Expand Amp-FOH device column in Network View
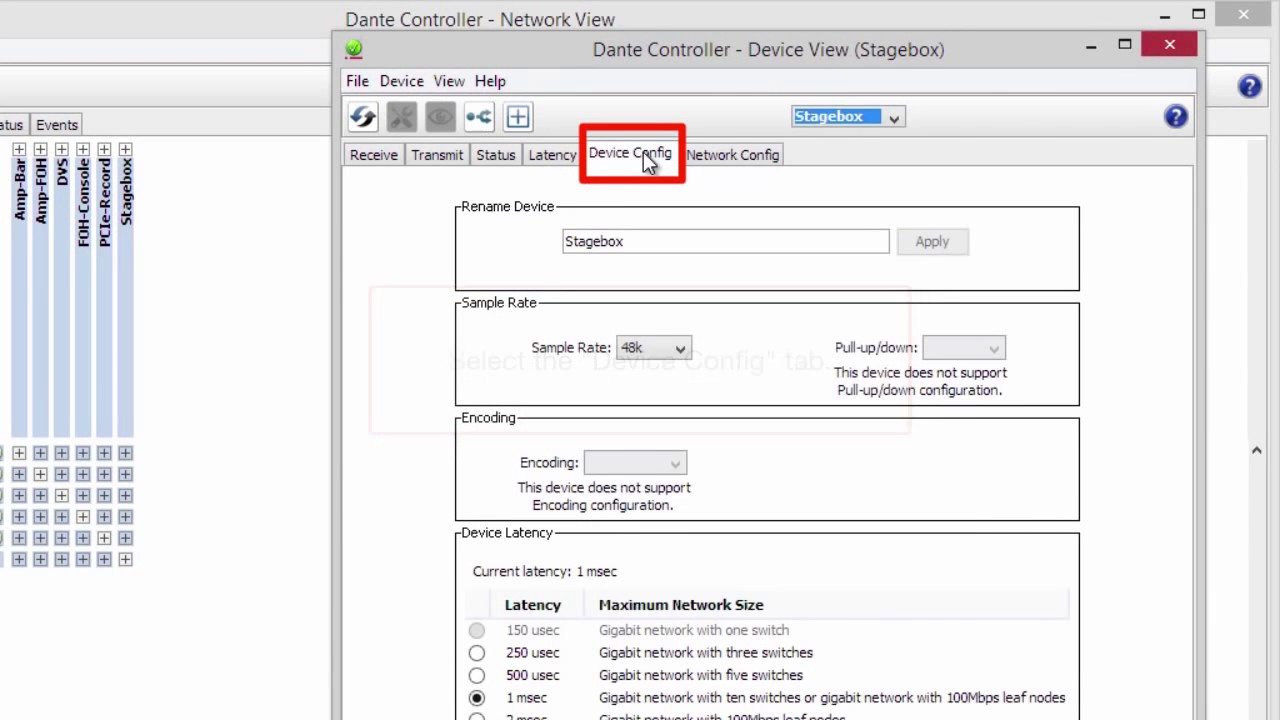This screenshot has height=720, width=1280. pos(40,149)
